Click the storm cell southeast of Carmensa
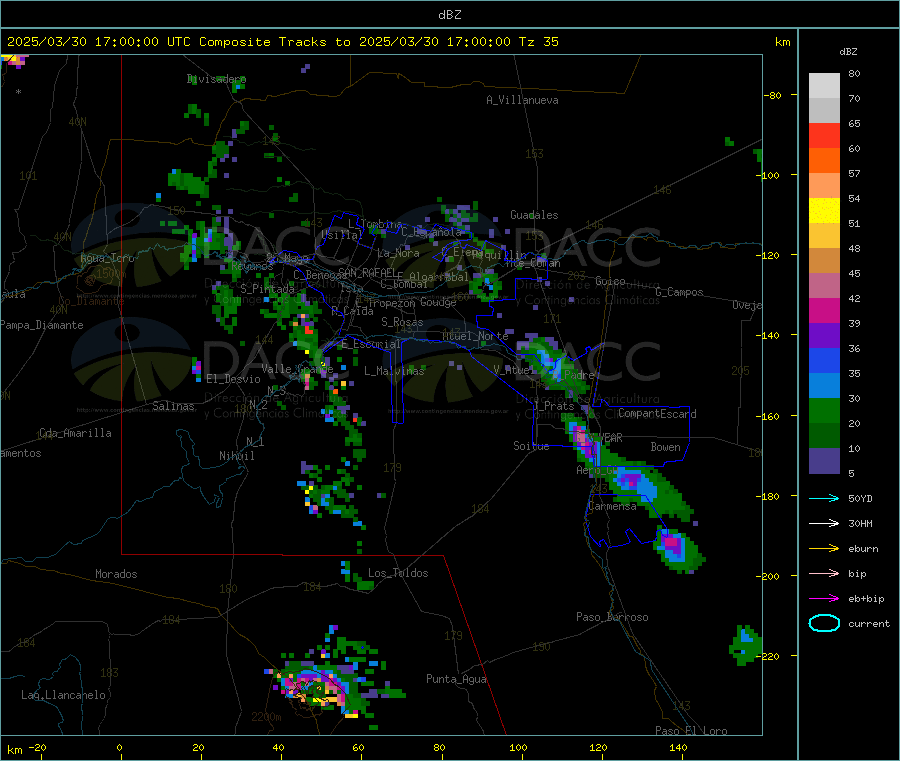900x761 pixels. coord(680,550)
